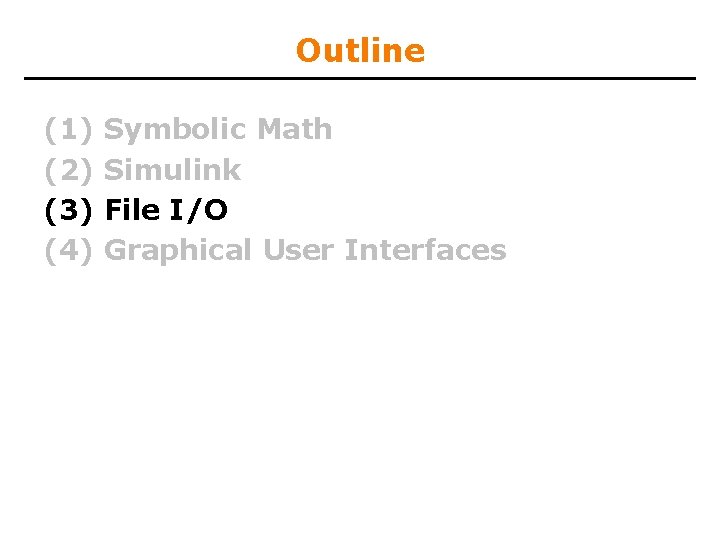Click the orange Outline slide title
The width and height of the screenshot is (720, 540).
point(360,50)
